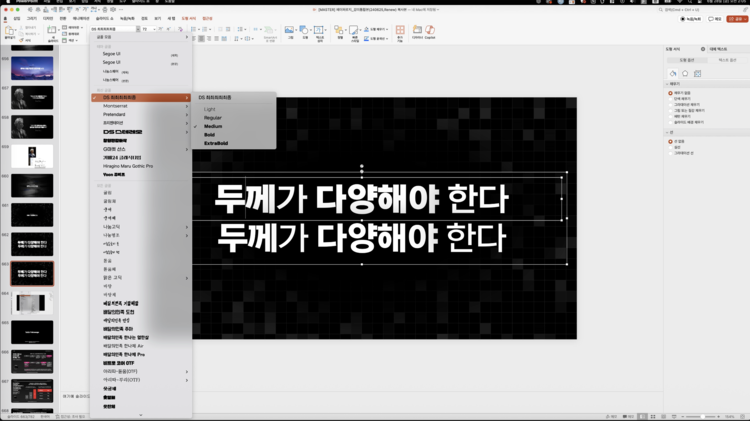The width and height of the screenshot is (750, 421).
Task: Choose ExtraBold weight from the font submenu
Action: click(217, 143)
